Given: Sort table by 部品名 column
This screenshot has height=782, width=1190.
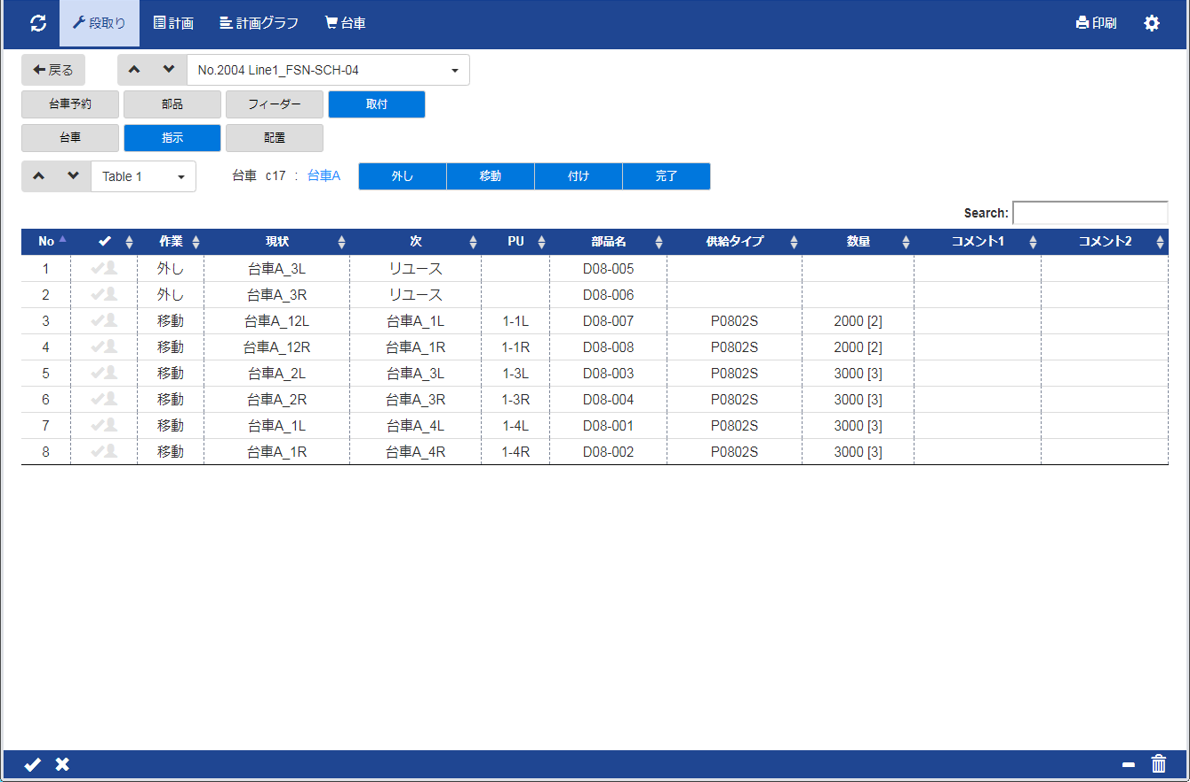Looking at the screenshot, I should 608,242.
